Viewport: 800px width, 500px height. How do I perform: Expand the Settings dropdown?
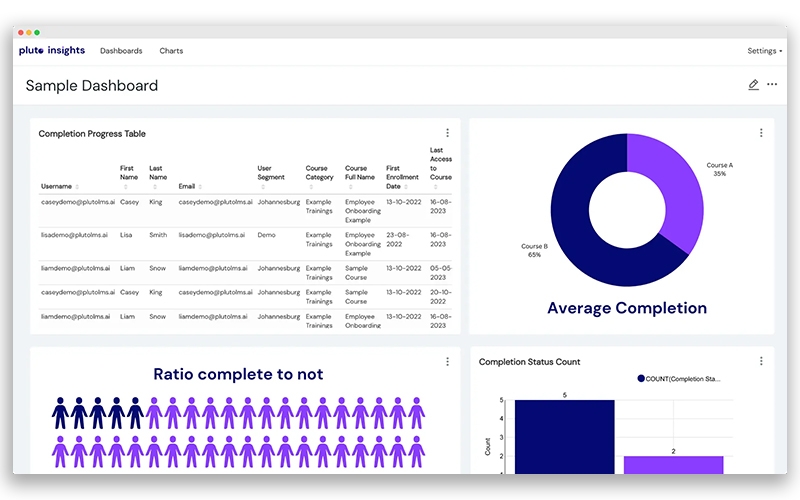coord(764,51)
